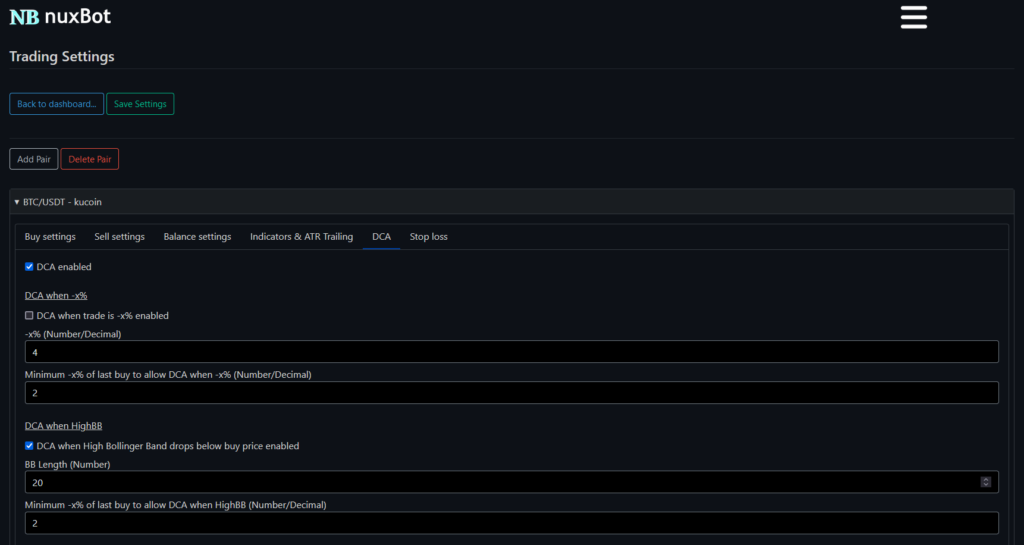The image size is (1024, 545).
Task: Enable DCA when trade is -x% checkbox
Action: click(29, 315)
